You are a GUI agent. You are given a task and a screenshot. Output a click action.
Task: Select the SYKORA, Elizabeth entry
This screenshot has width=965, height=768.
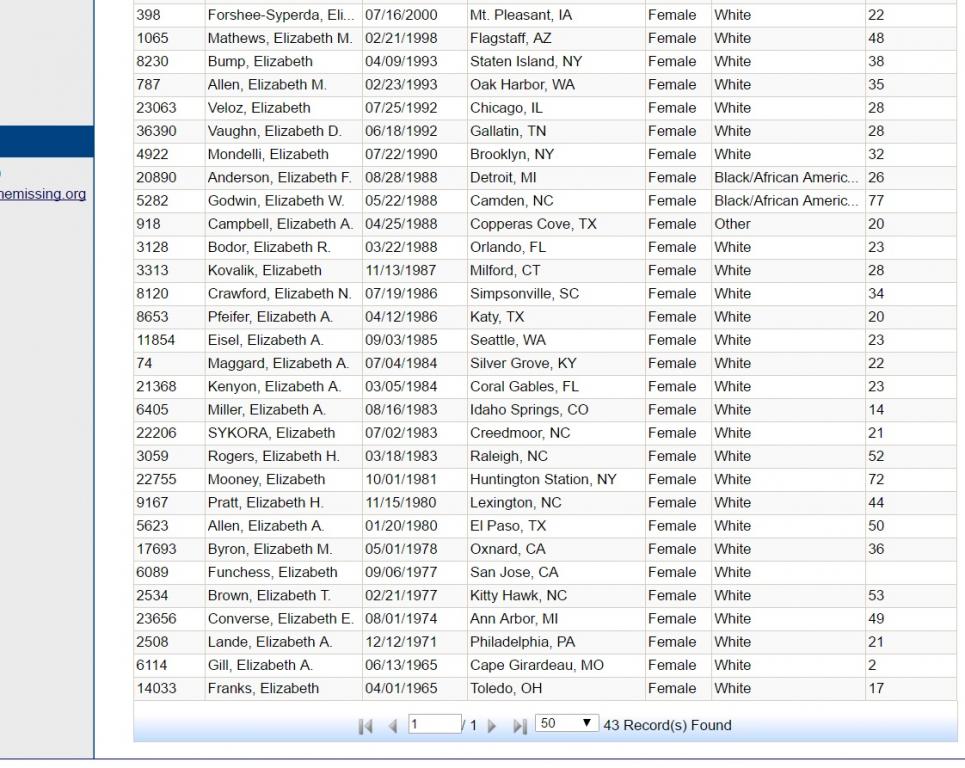point(271,433)
